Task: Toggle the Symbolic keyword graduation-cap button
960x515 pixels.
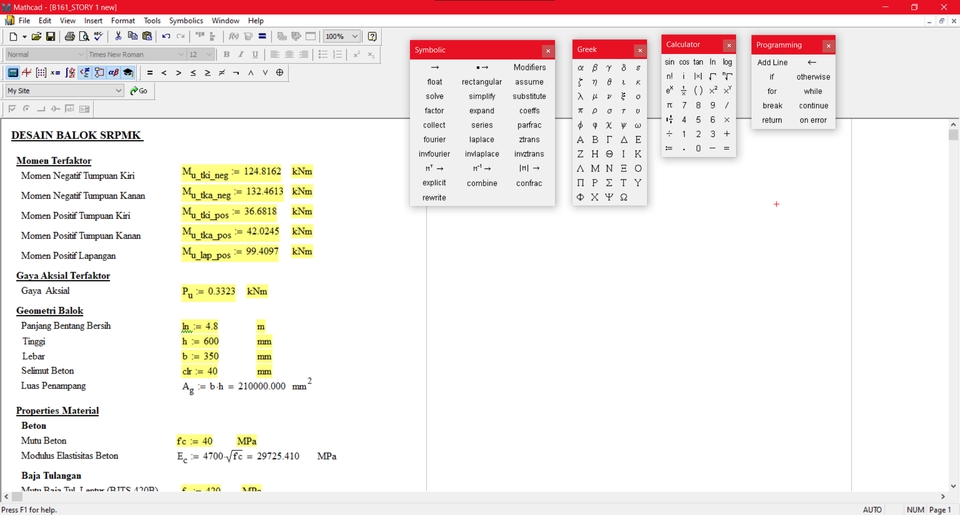Action: [128, 72]
